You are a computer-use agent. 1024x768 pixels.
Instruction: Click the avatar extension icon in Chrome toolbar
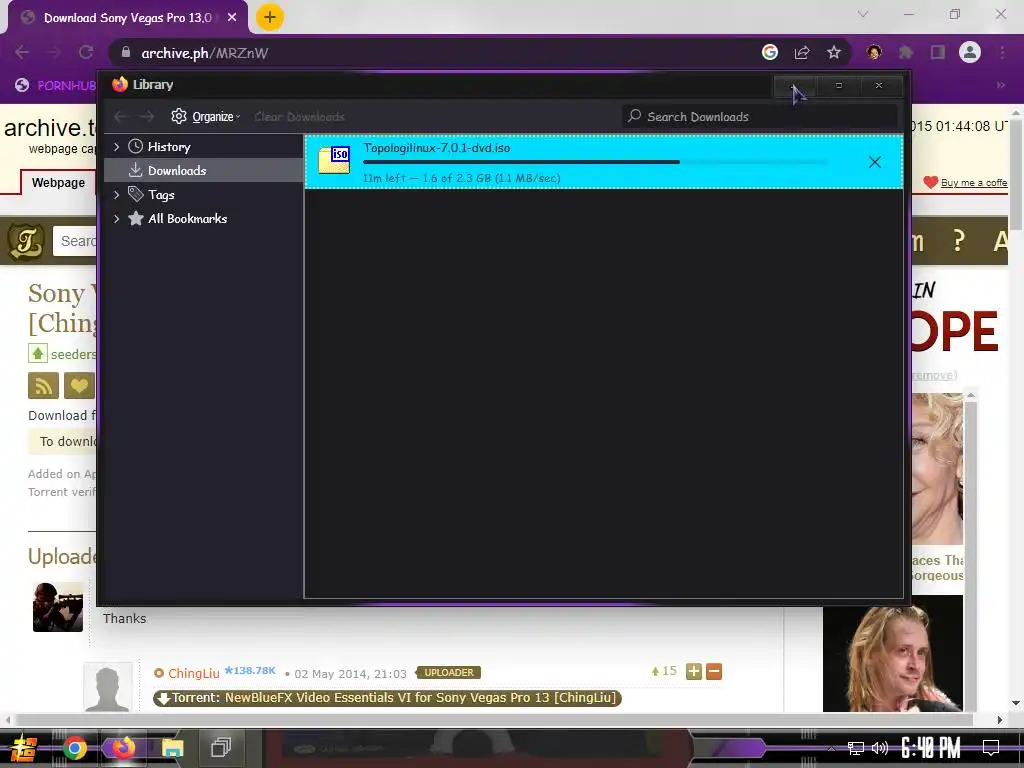(874, 52)
